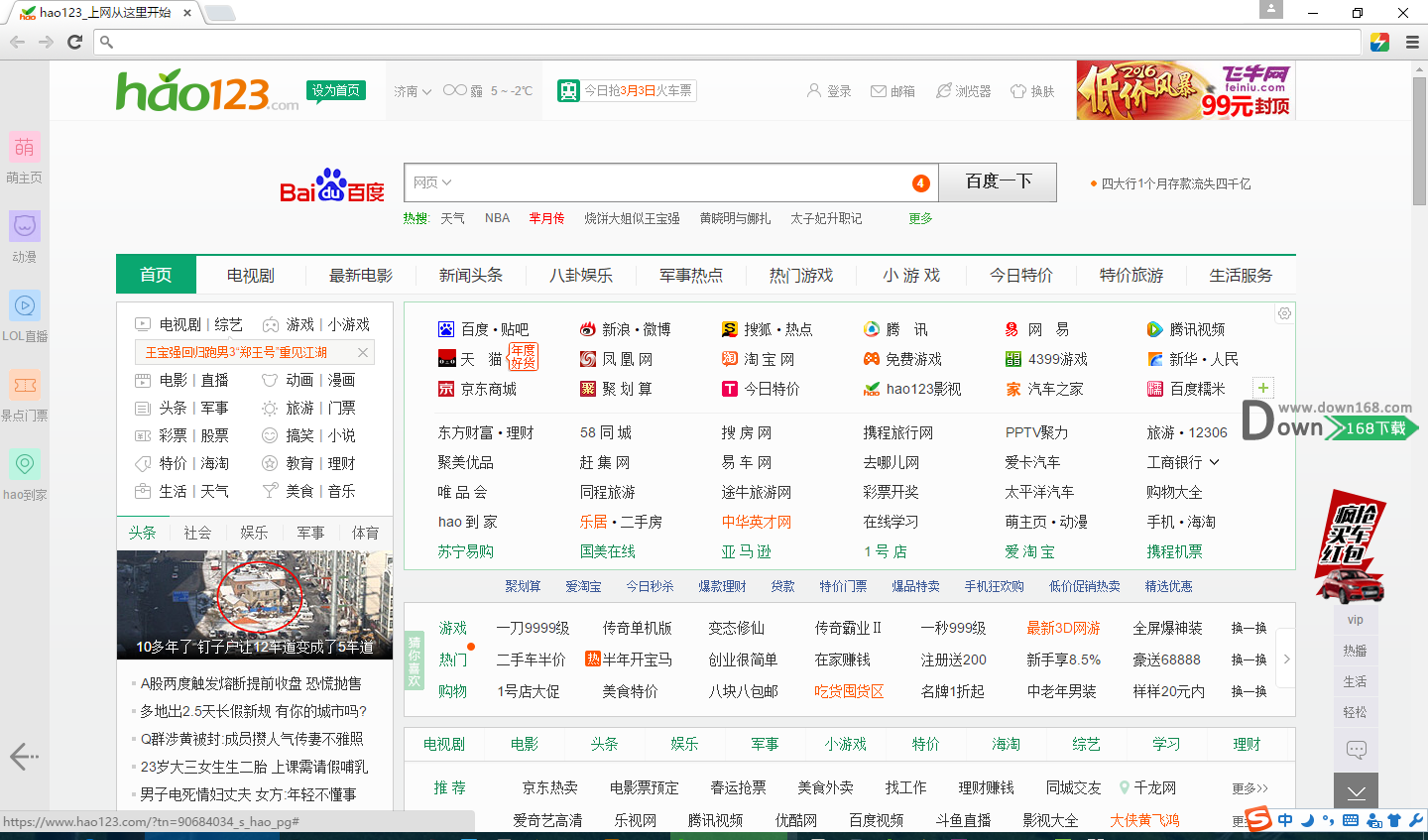Expand the scroll-down chevron button at right
Screen dimensions: 1428x840
pos(1357,790)
